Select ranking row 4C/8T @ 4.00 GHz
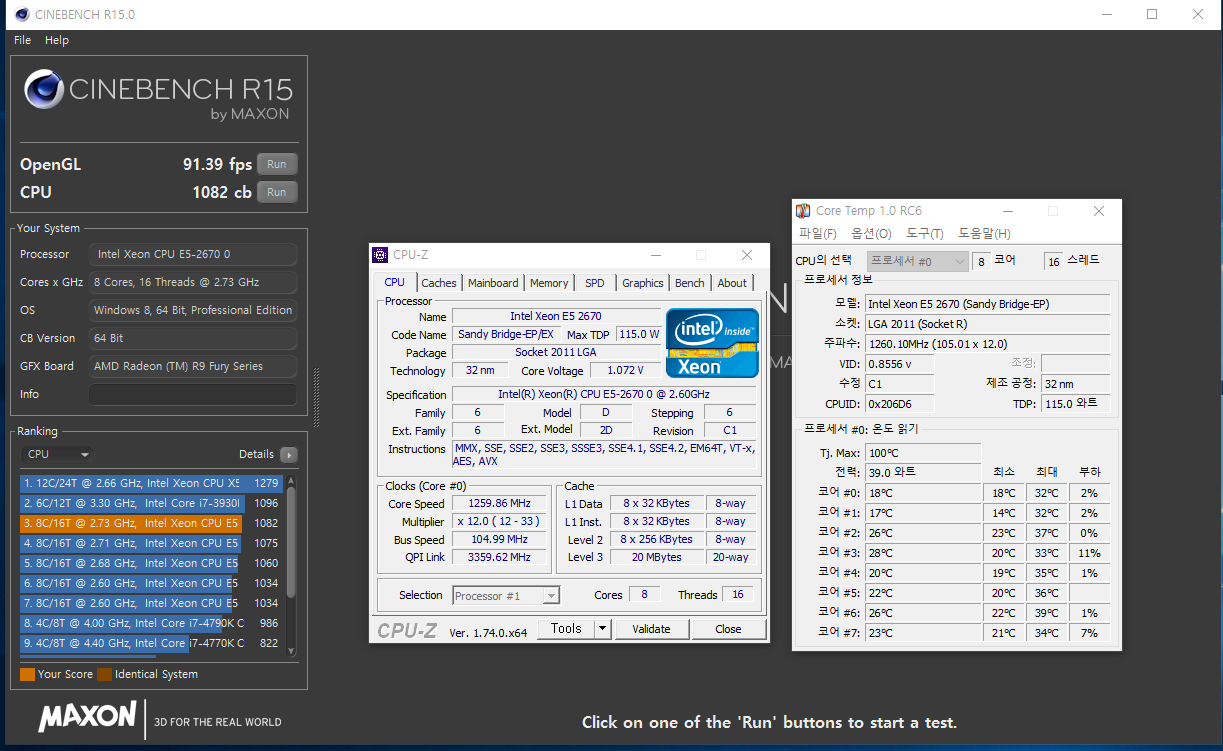The image size is (1223, 751). (152, 623)
